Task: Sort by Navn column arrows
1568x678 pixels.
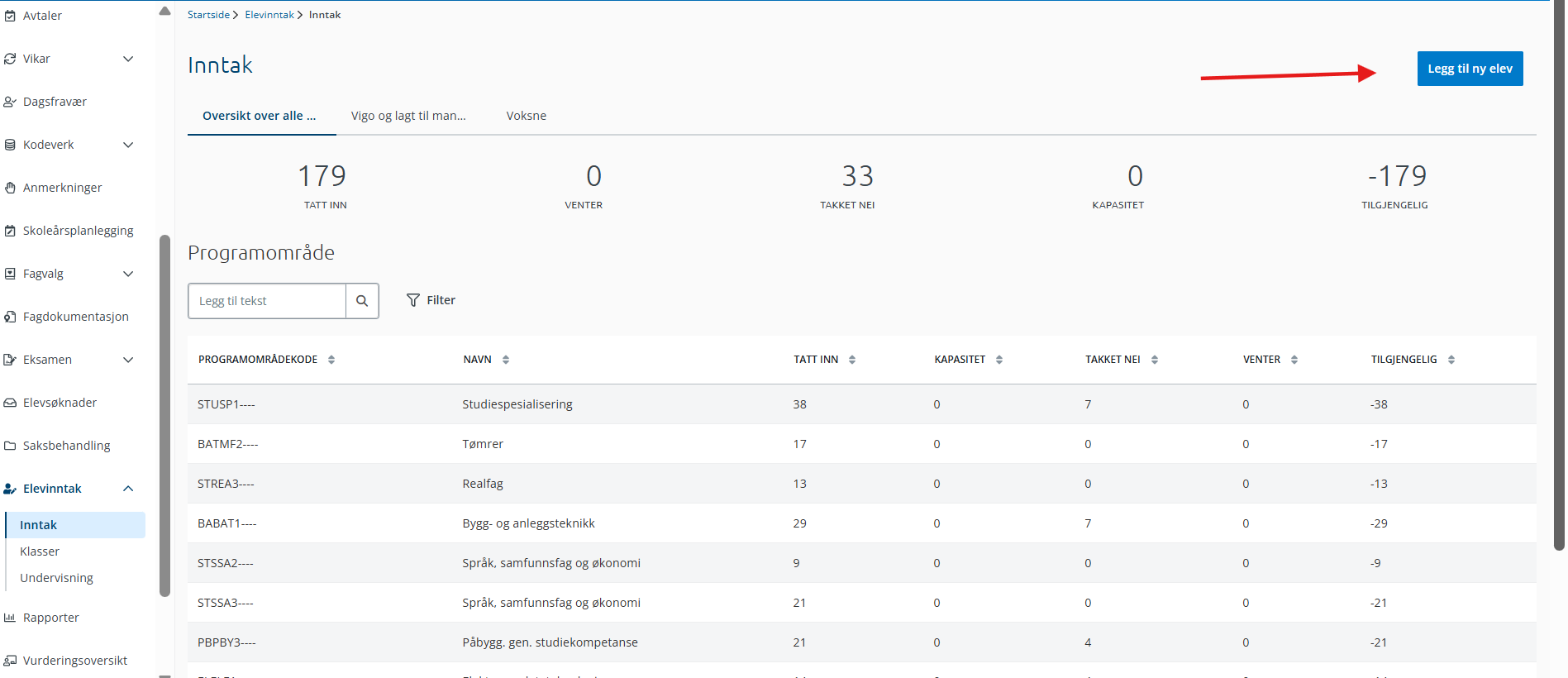Action: pos(506,360)
